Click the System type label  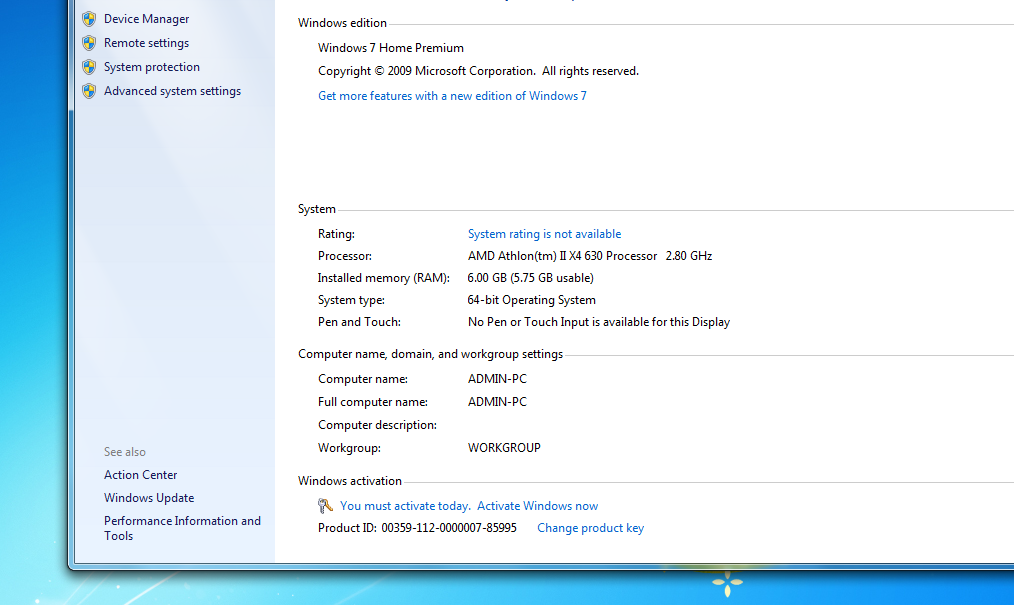point(351,300)
